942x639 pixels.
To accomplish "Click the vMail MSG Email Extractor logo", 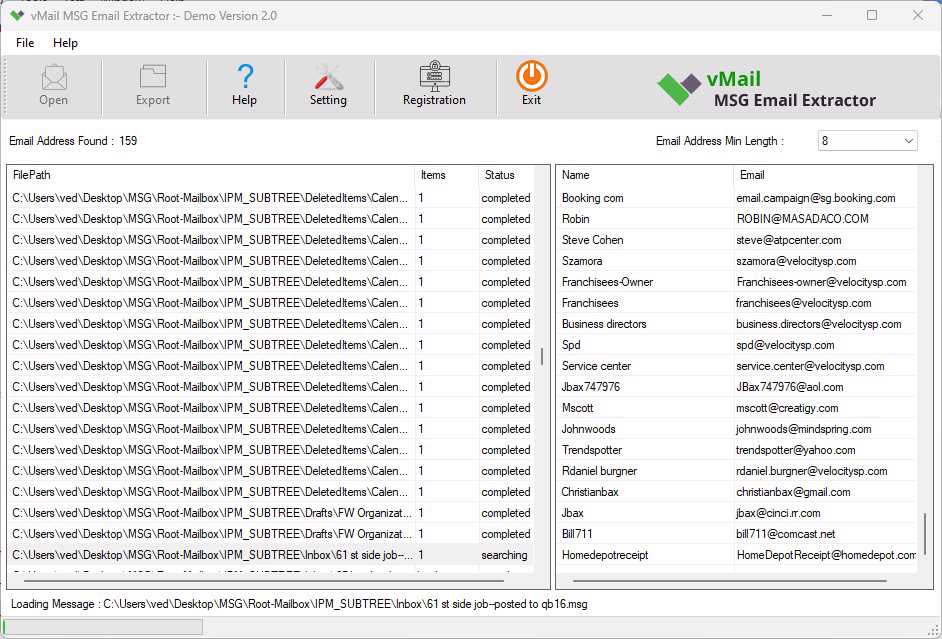I will (x=767, y=89).
